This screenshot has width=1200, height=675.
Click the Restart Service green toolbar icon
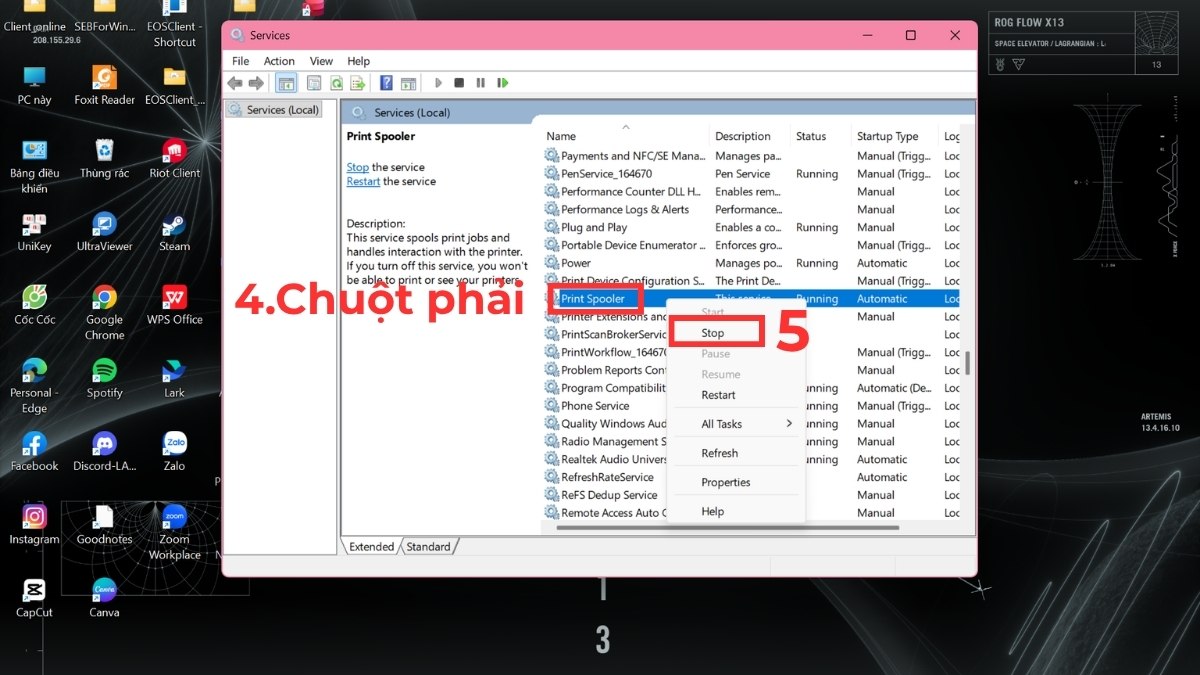pyautogui.click(x=503, y=83)
